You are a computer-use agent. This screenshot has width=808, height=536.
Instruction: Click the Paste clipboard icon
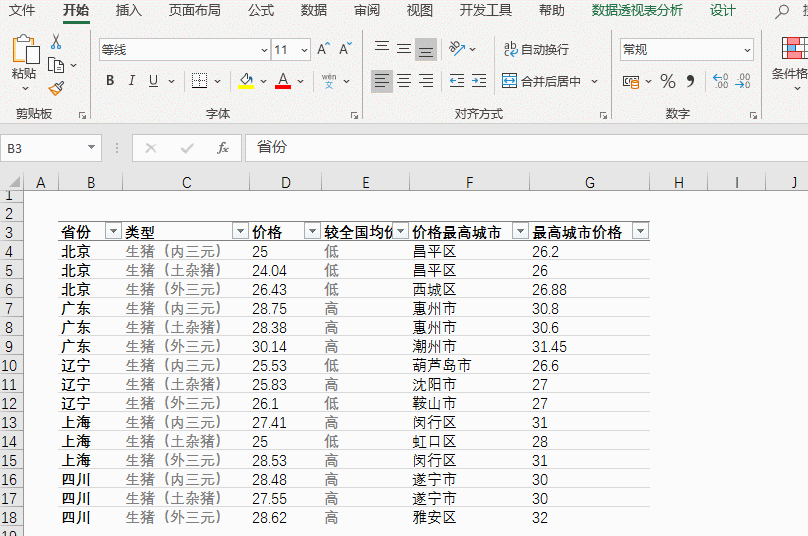[x=25, y=50]
